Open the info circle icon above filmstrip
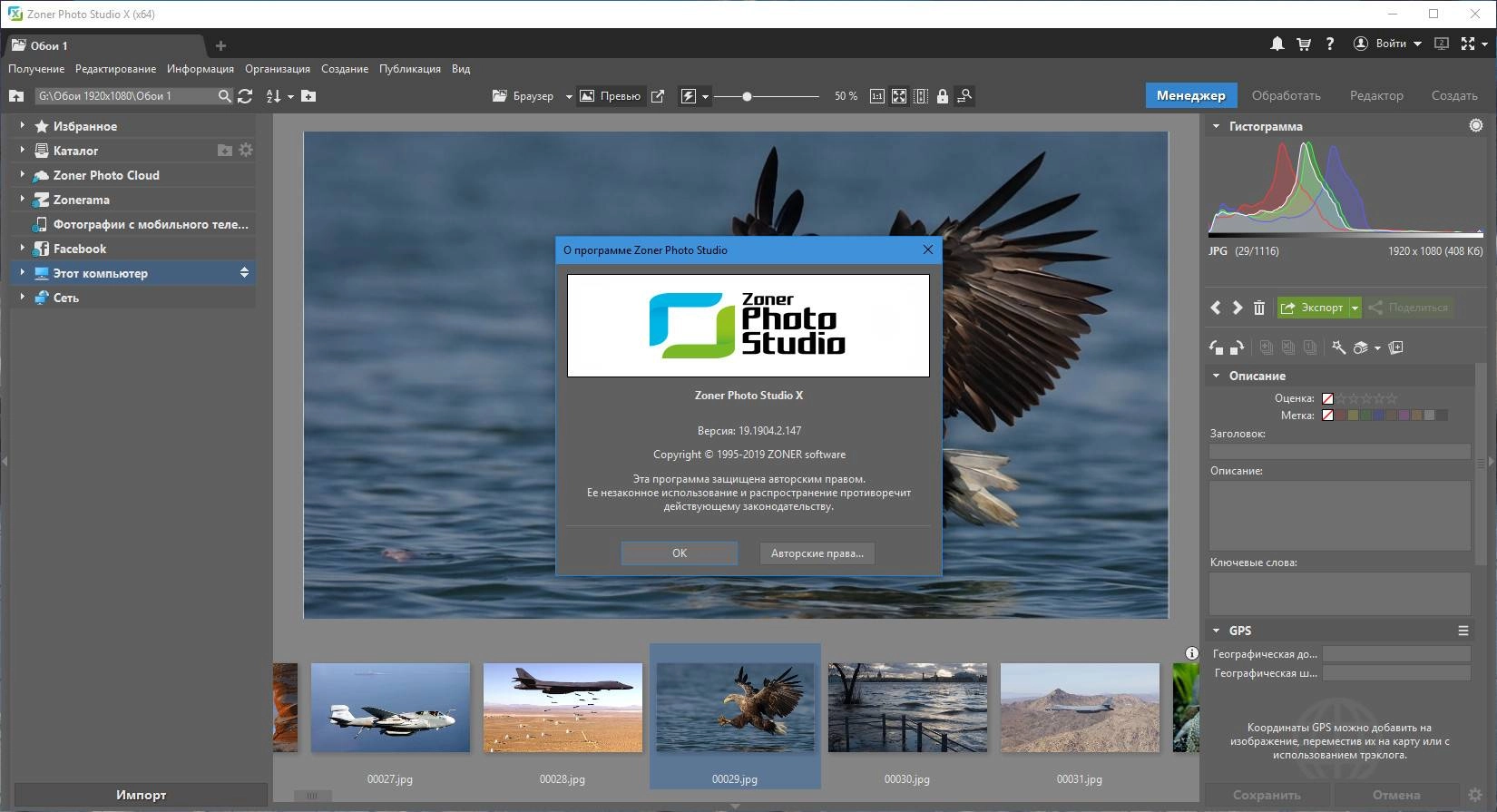The height and width of the screenshot is (812, 1497). [x=1192, y=653]
